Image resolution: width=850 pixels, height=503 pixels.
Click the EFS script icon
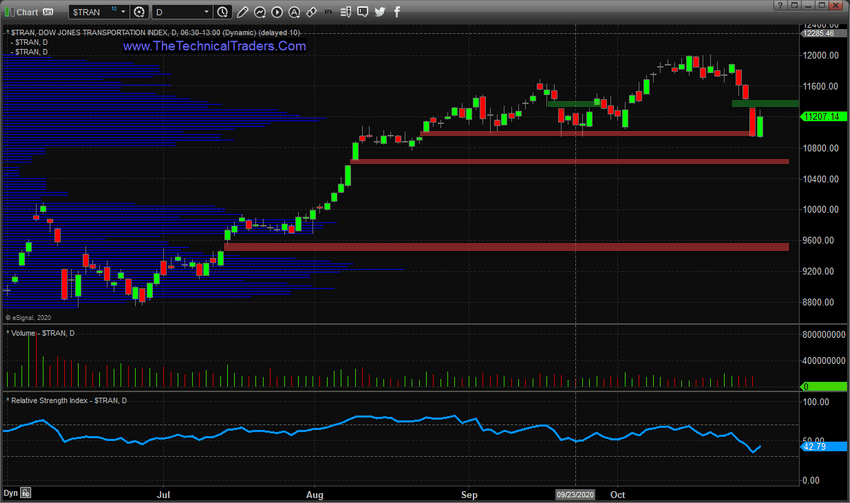coord(329,11)
